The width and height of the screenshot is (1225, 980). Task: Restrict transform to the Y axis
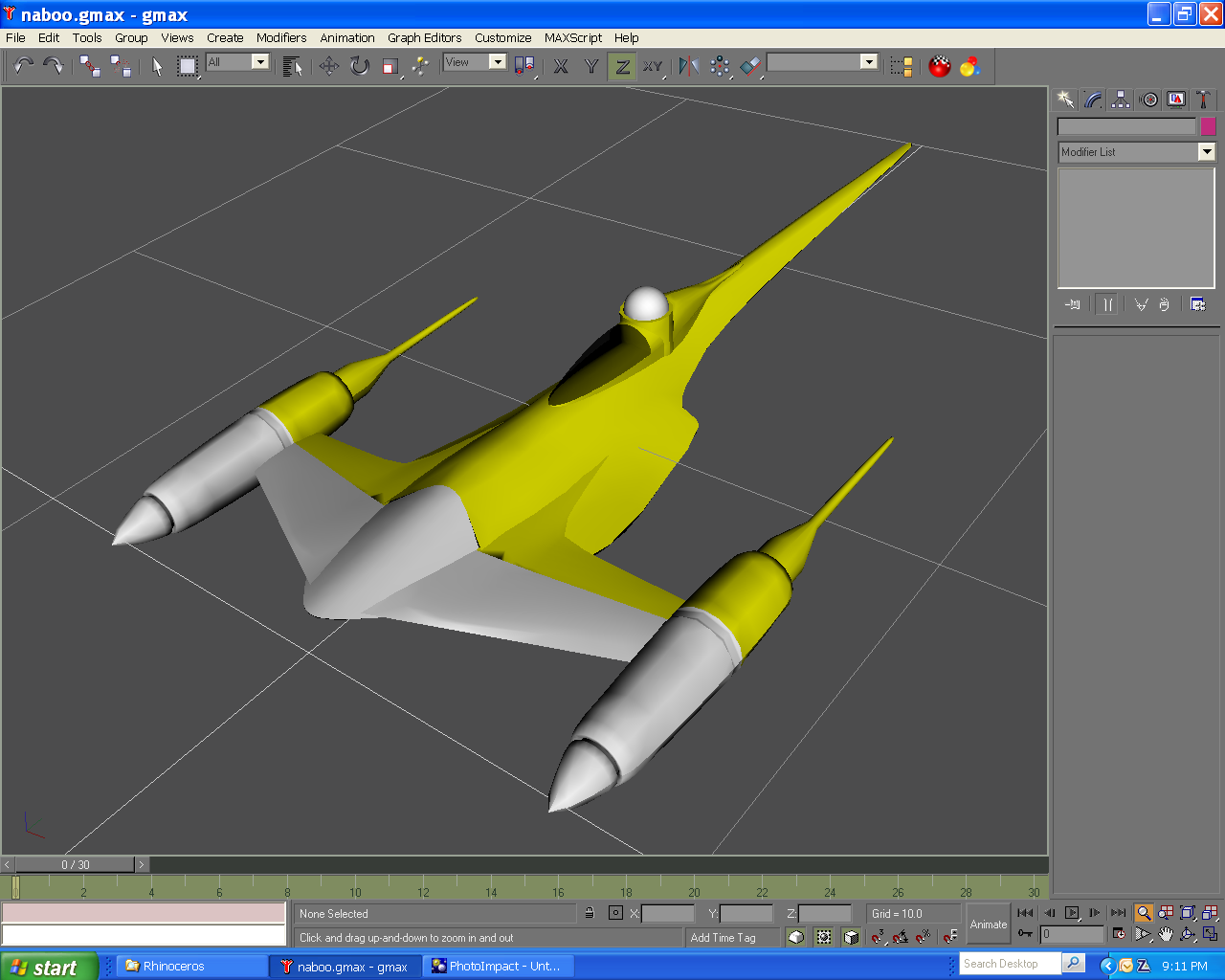coord(591,66)
